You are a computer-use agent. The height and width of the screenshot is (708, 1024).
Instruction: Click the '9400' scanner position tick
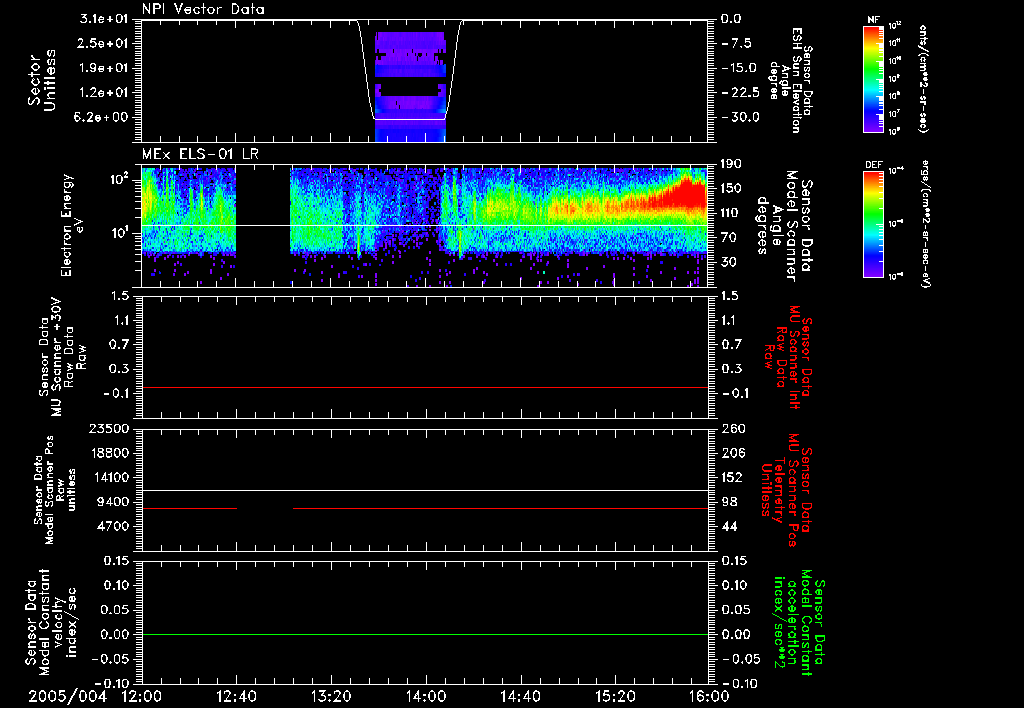[113, 502]
